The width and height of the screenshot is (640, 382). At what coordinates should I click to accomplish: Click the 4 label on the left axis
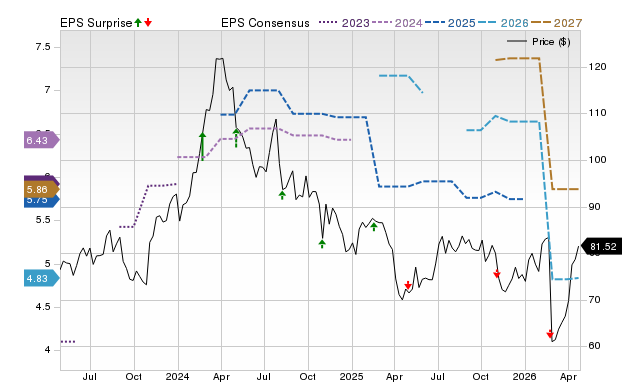(47, 350)
